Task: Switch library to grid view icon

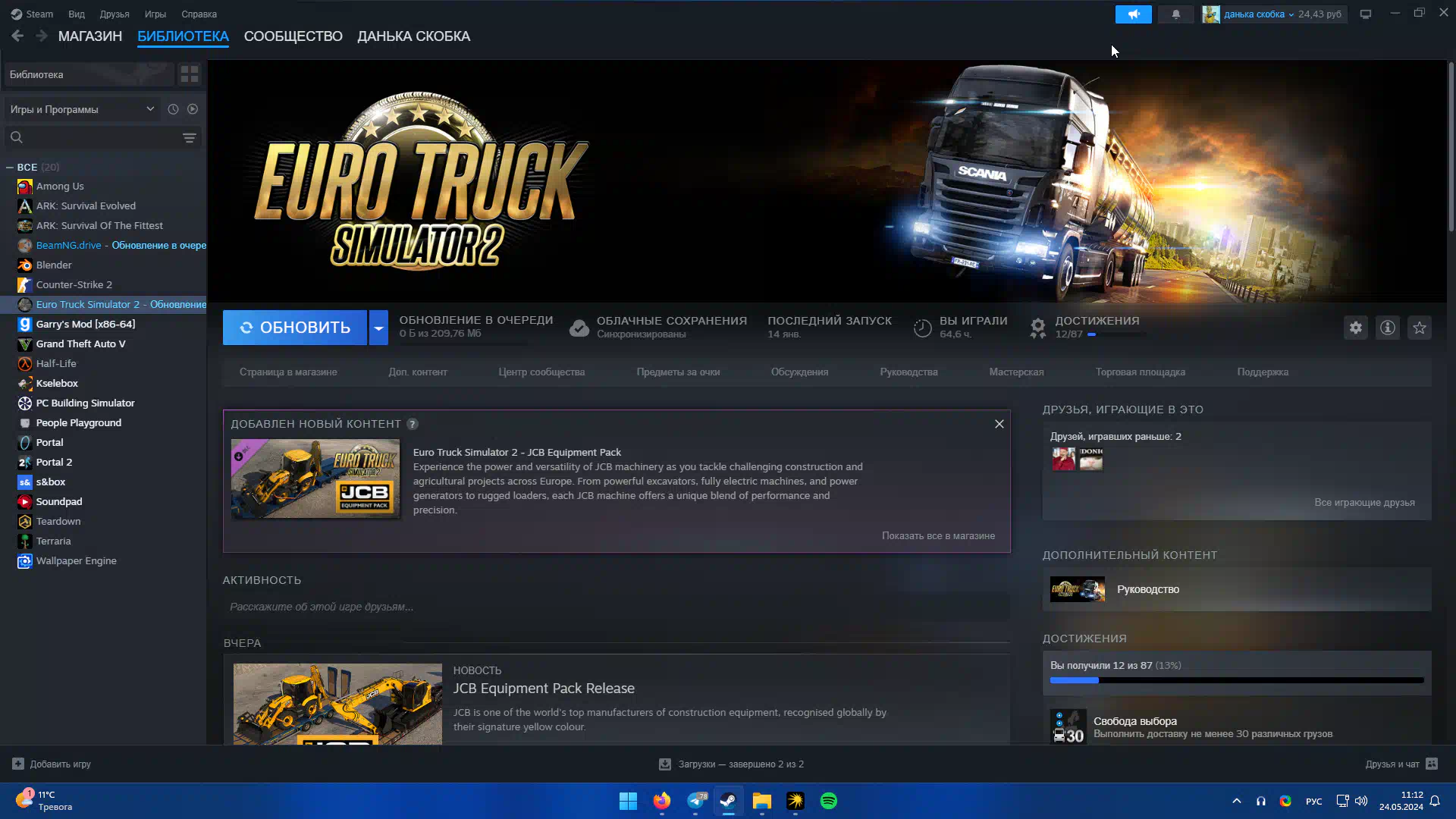Action: [189, 74]
